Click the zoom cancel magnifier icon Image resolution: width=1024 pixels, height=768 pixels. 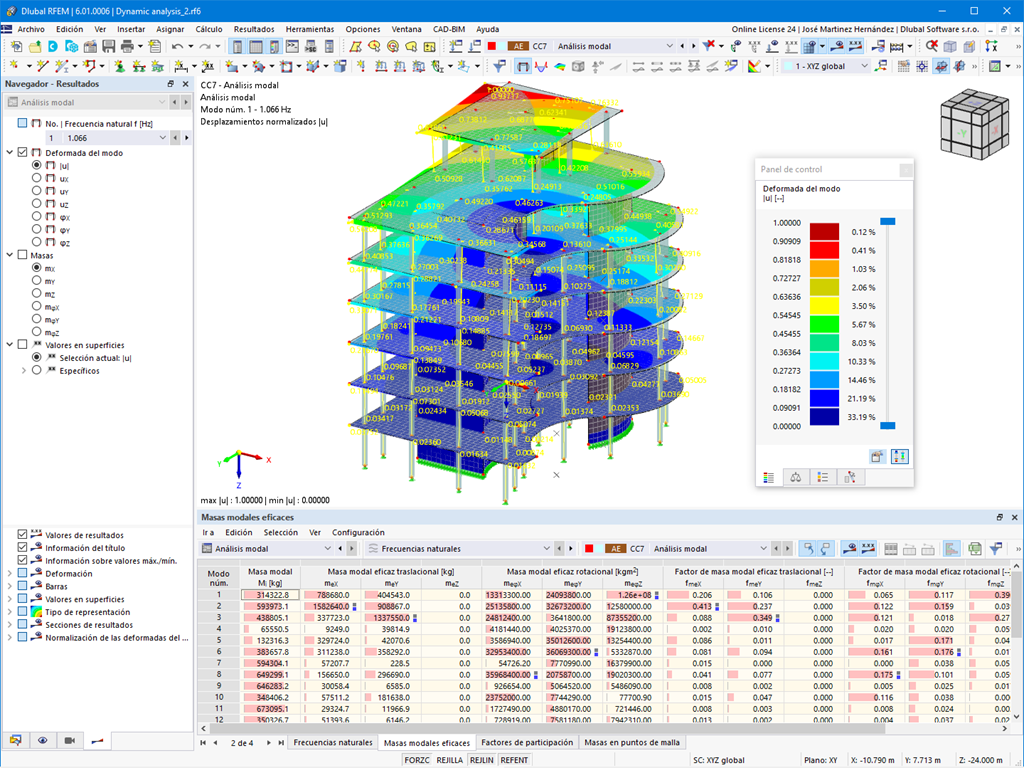932,46
